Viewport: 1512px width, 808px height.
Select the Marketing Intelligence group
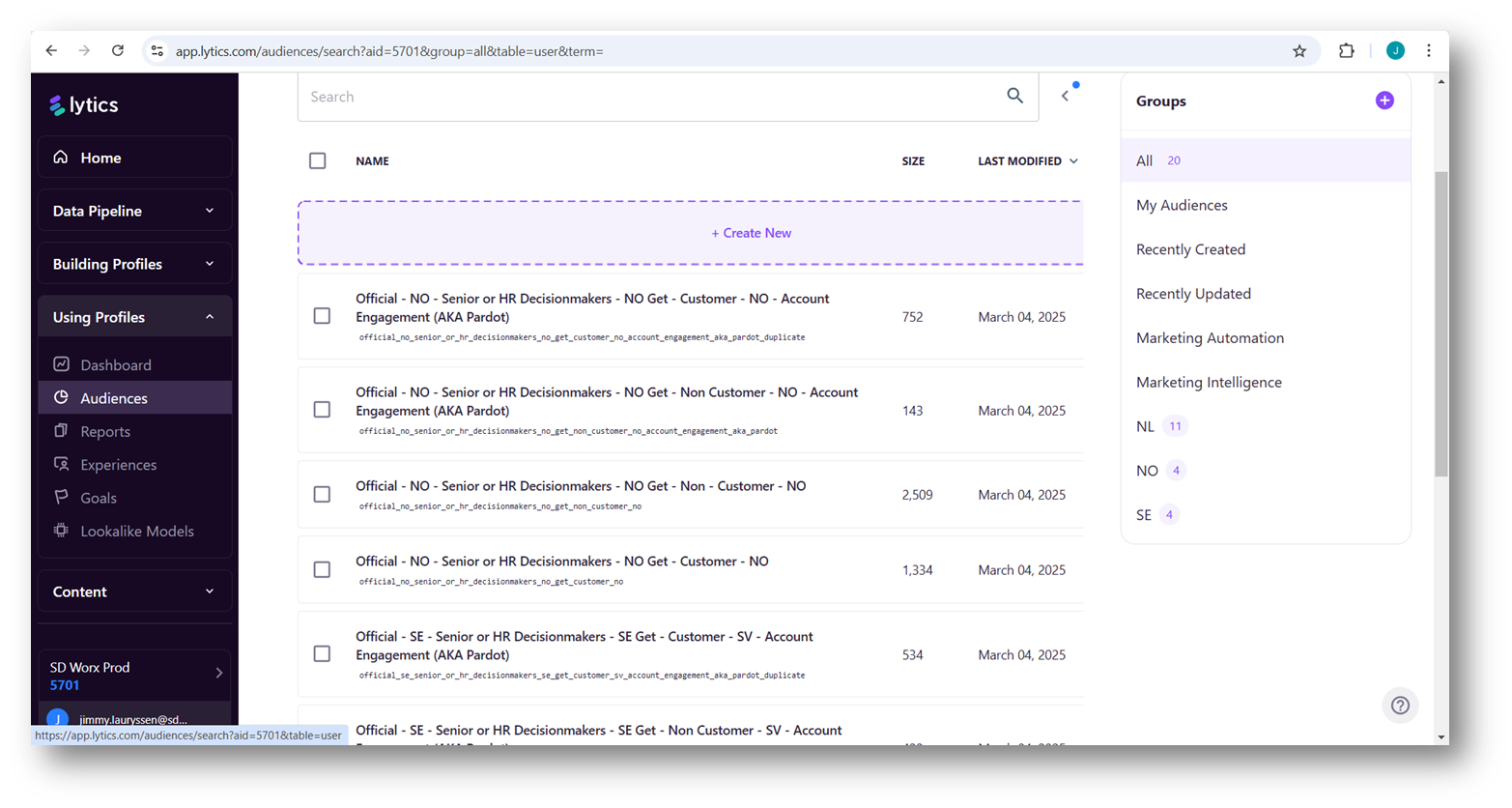(x=1209, y=383)
